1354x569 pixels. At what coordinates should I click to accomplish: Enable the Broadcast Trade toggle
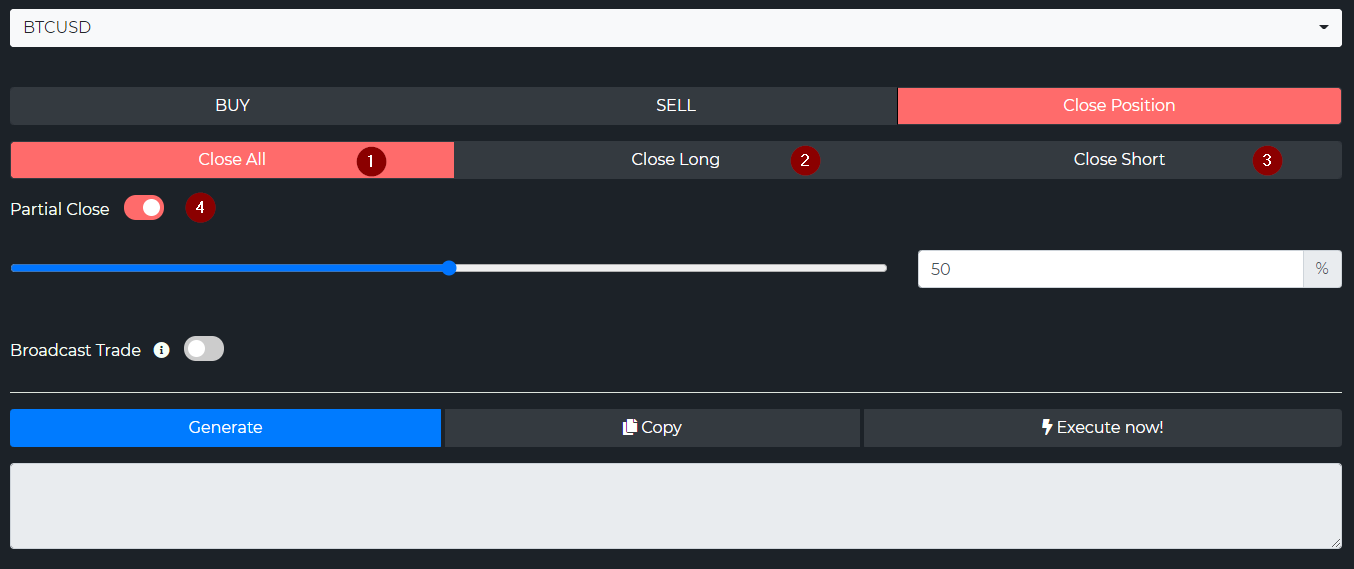click(204, 349)
